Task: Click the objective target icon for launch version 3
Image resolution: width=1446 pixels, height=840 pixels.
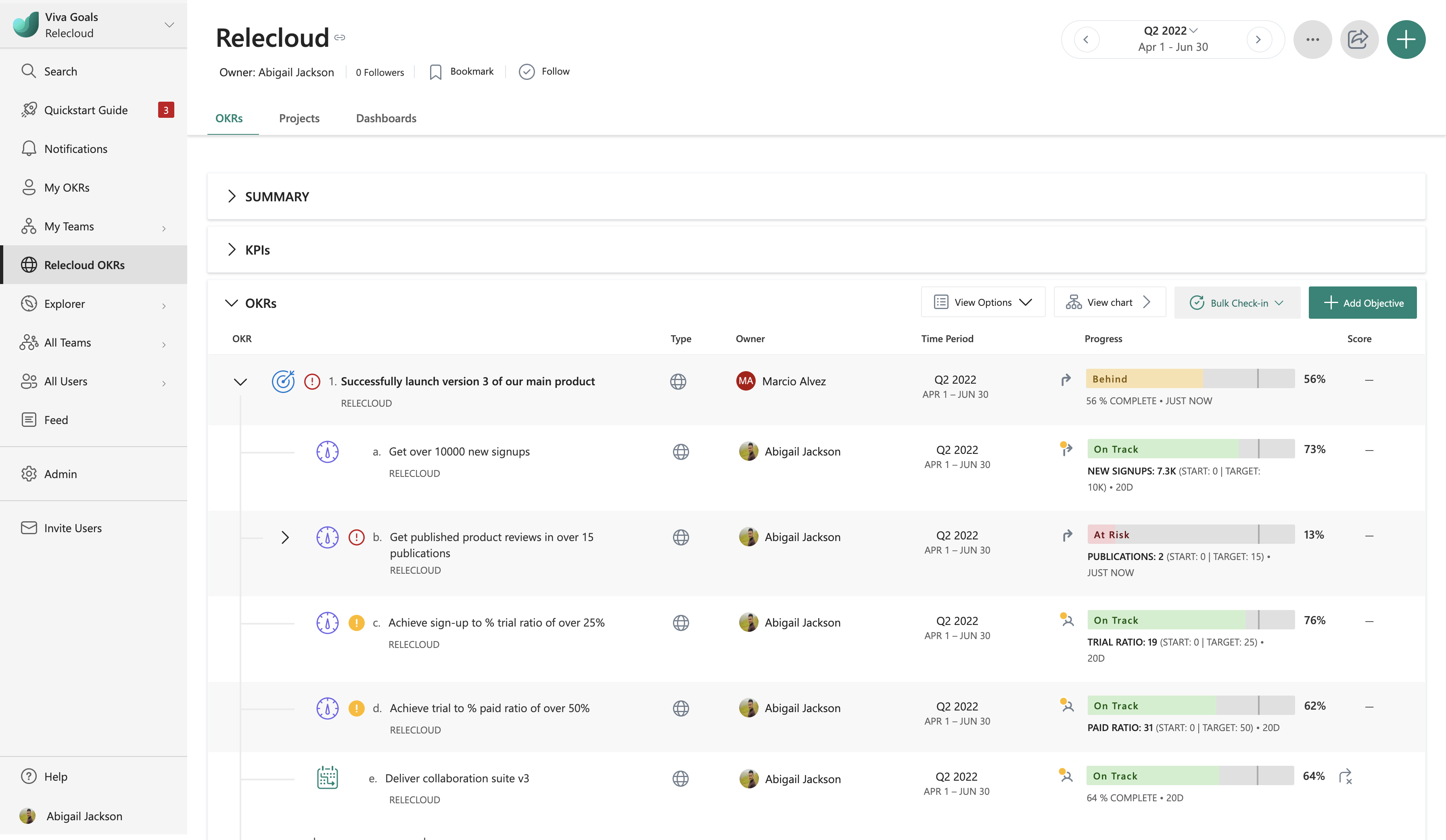Action: (283, 381)
